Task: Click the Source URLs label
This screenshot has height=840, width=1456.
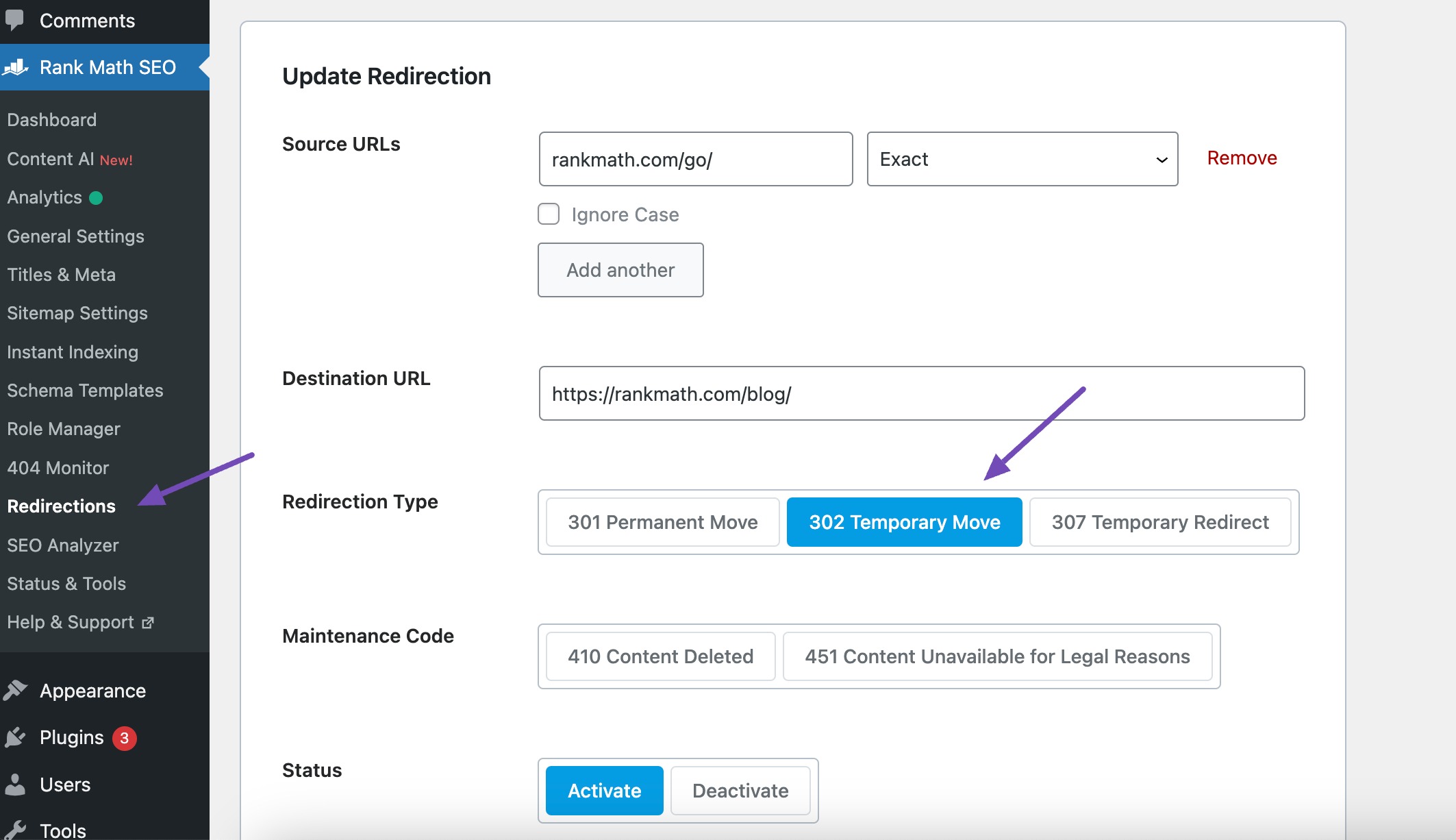Action: [341, 144]
